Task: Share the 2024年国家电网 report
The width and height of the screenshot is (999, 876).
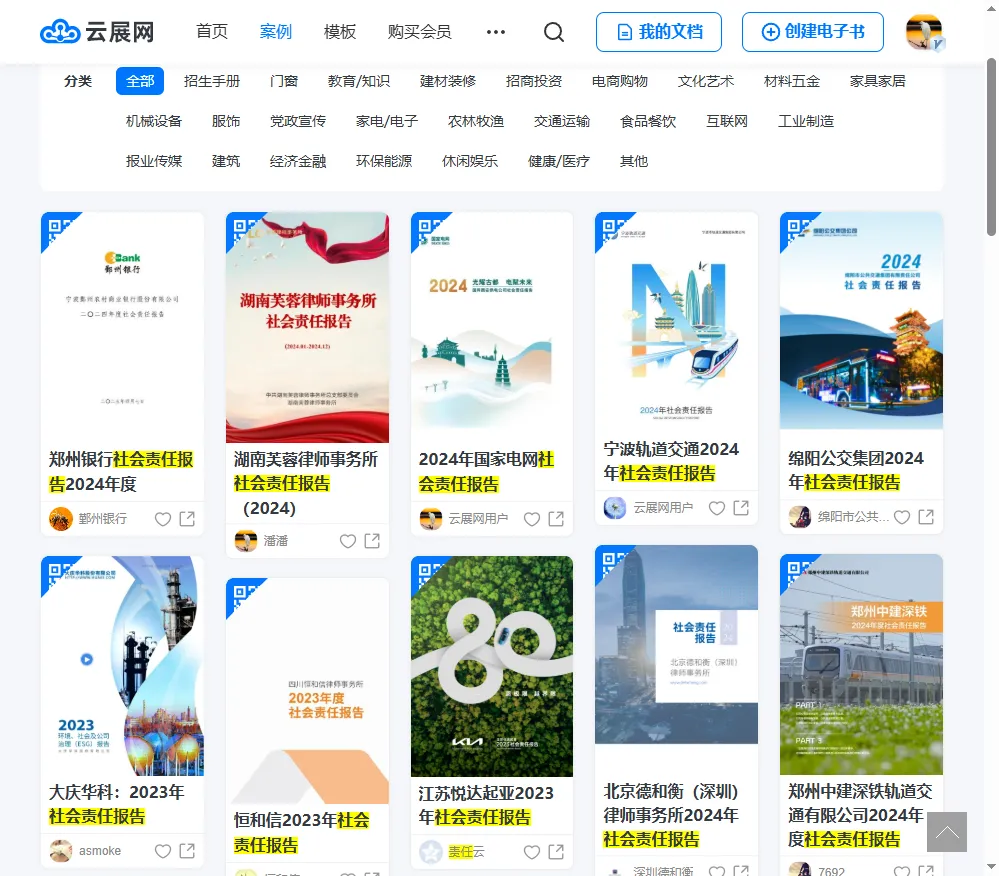Action: (x=556, y=519)
